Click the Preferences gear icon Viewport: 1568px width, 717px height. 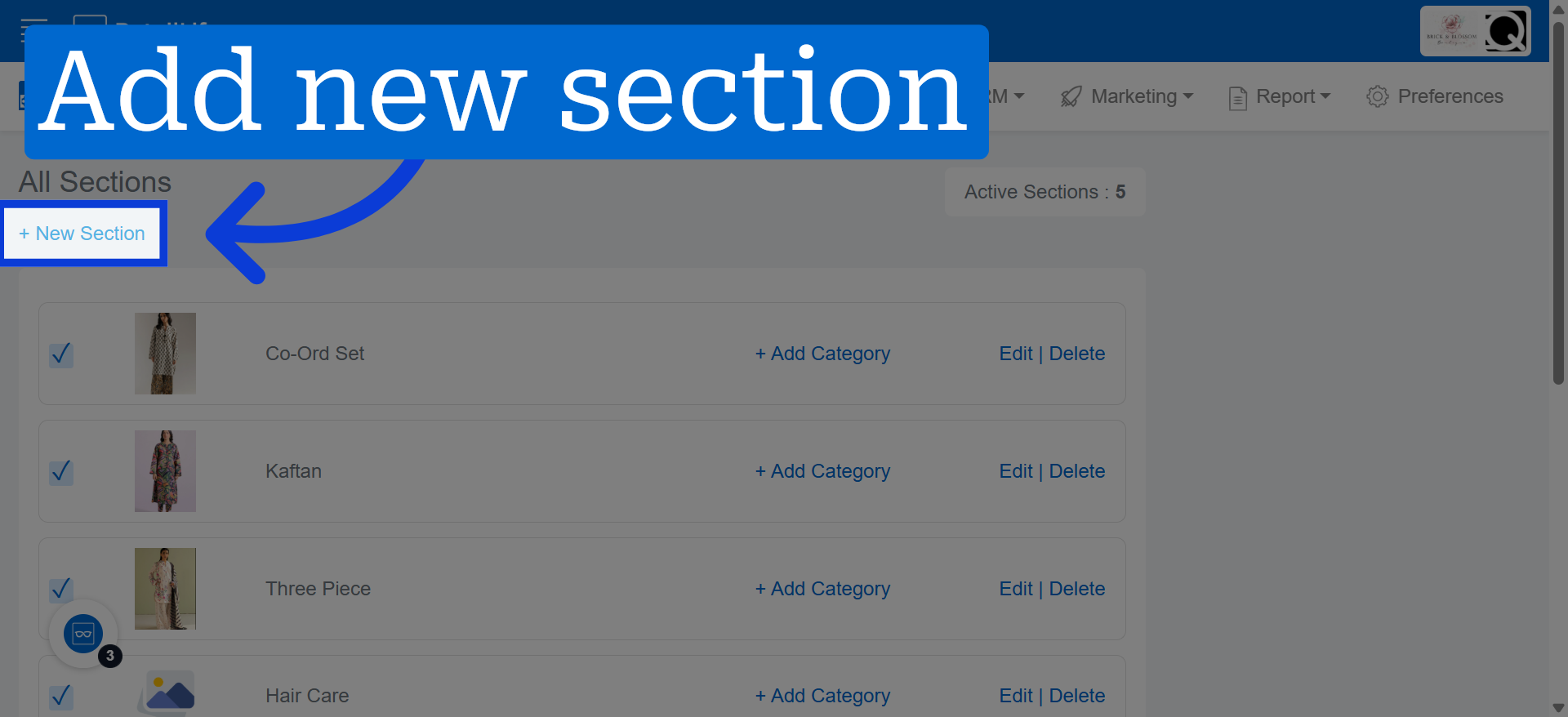tap(1378, 96)
